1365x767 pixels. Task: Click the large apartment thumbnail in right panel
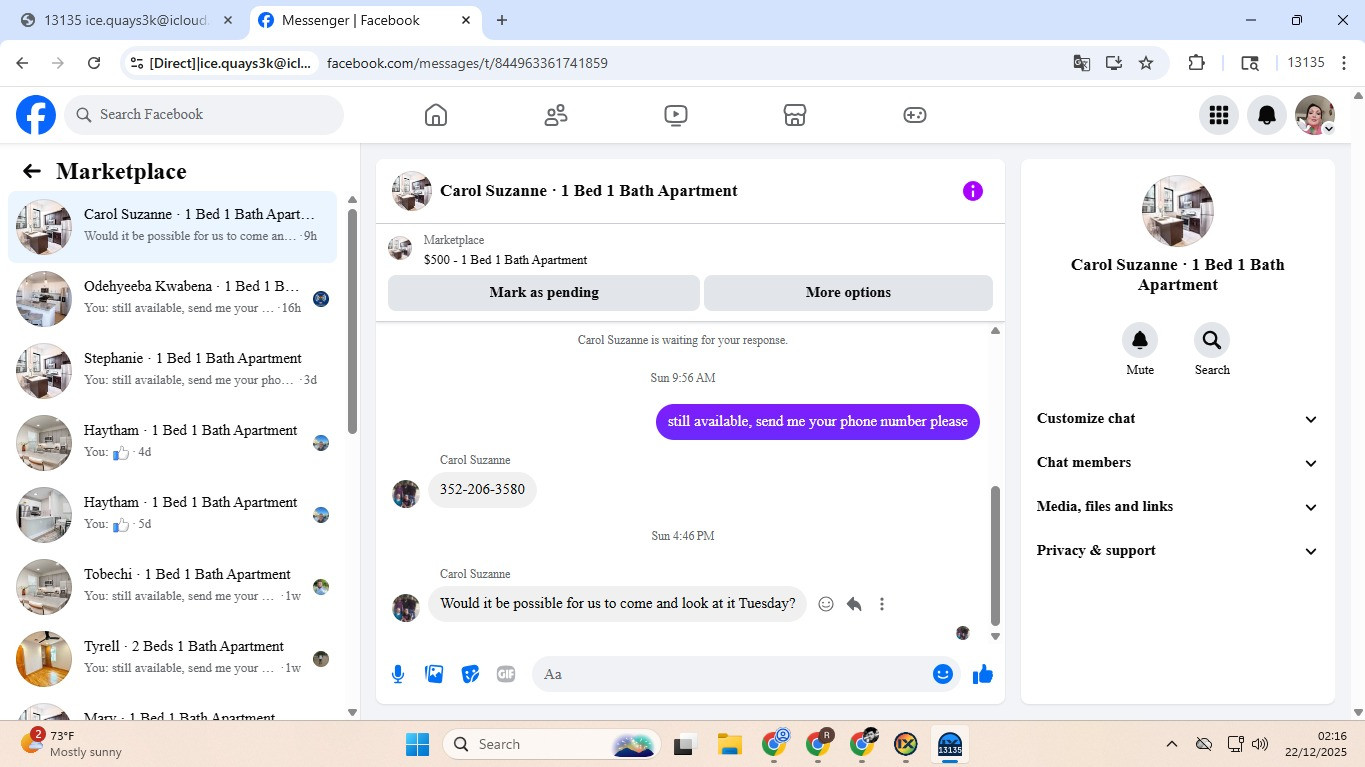point(1178,211)
